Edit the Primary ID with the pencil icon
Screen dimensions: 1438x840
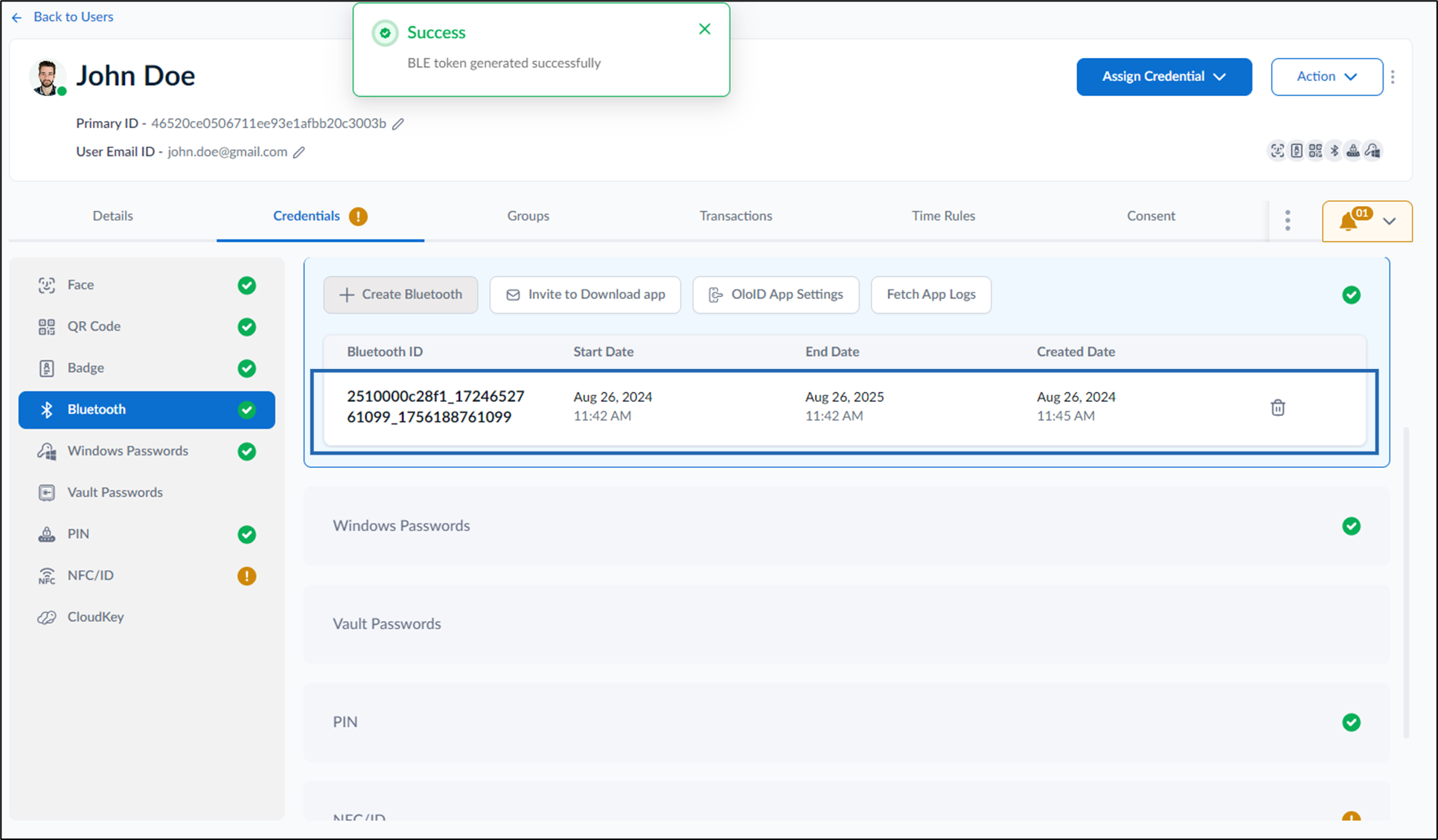coord(398,124)
